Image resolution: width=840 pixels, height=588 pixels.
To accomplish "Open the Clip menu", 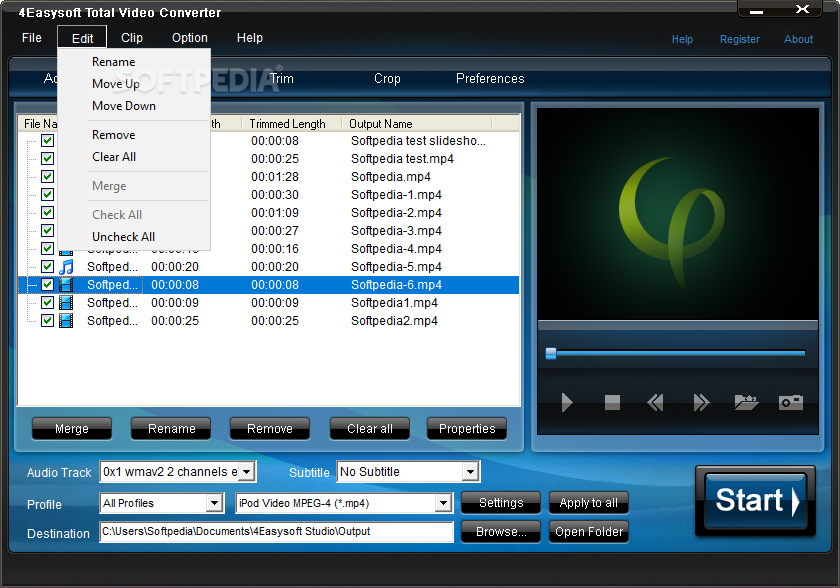I will pyautogui.click(x=132, y=38).
